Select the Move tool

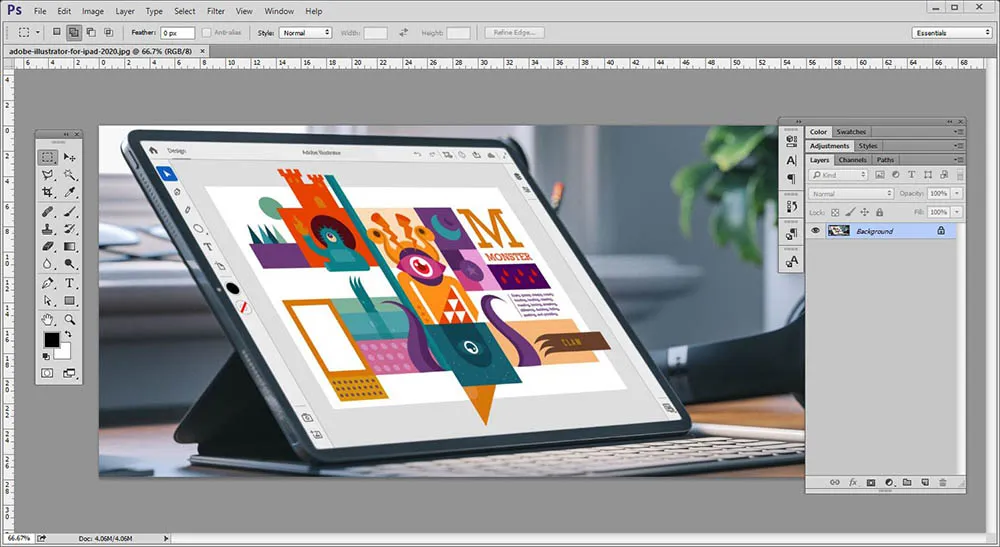tap(70, 157)
